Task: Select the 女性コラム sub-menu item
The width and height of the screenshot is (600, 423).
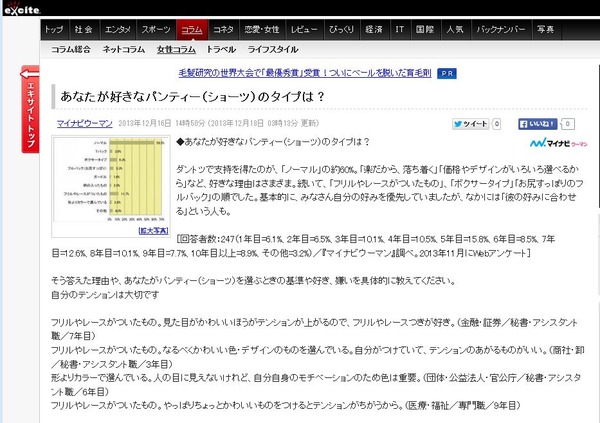Action: tap(176, 49)
